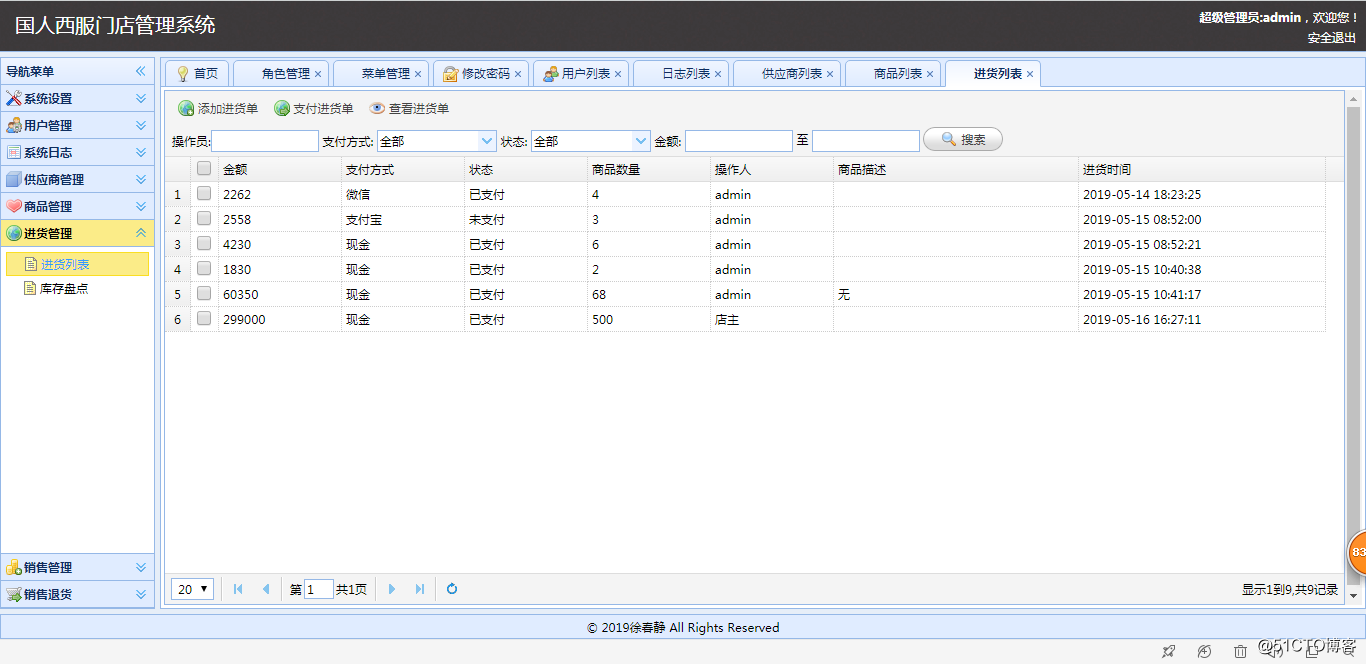Close the 角色管理 tab
Screen dimensions: 1366x664
point(318,74)
